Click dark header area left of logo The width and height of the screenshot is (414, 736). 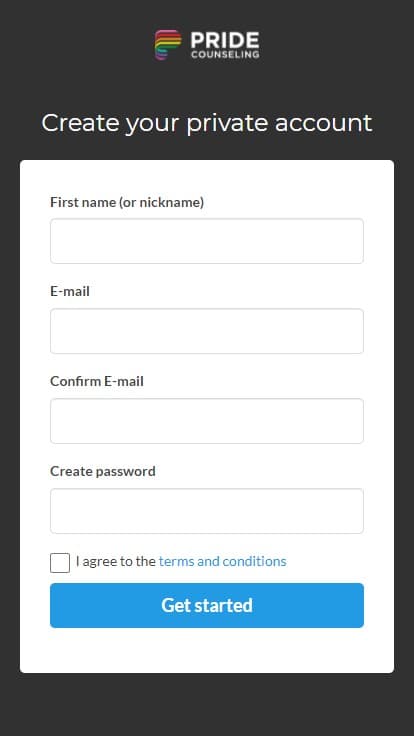[x=75, y=45]
